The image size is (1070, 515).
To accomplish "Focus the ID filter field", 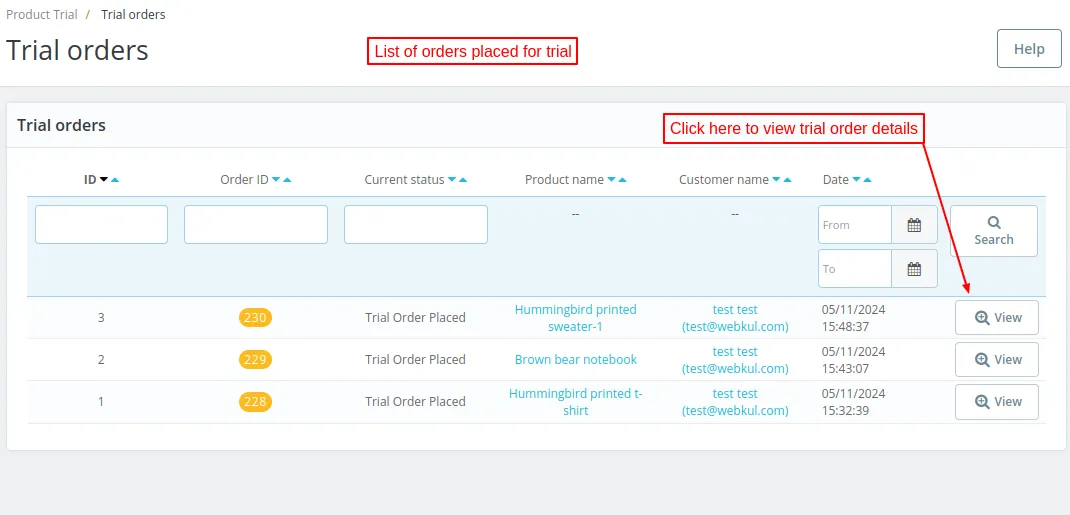I will click(101, 225).
